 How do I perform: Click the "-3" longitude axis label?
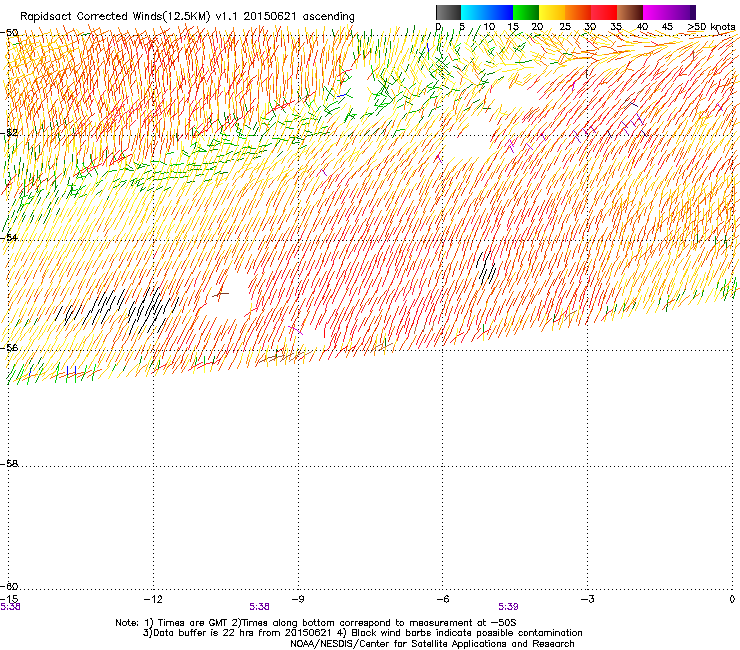click(x=587, y=599)
